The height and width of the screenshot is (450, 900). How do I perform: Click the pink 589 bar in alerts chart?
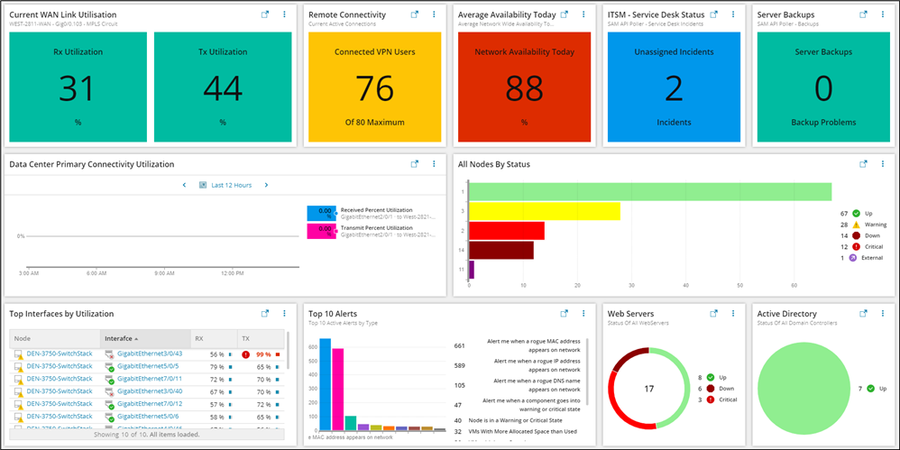[x=338, y=389]
